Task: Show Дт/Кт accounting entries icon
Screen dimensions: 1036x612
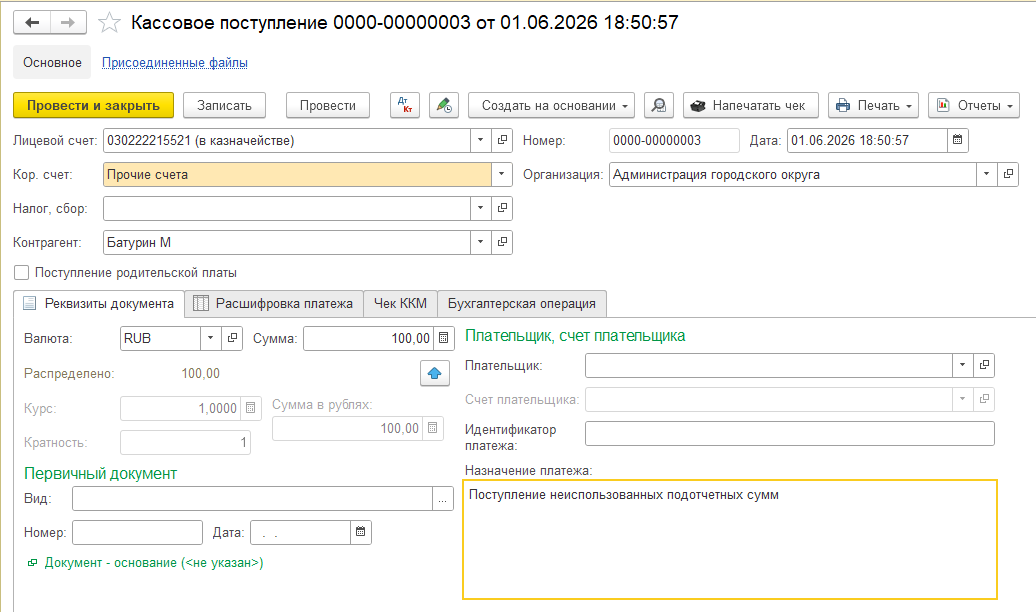Action: click(405, 106)
